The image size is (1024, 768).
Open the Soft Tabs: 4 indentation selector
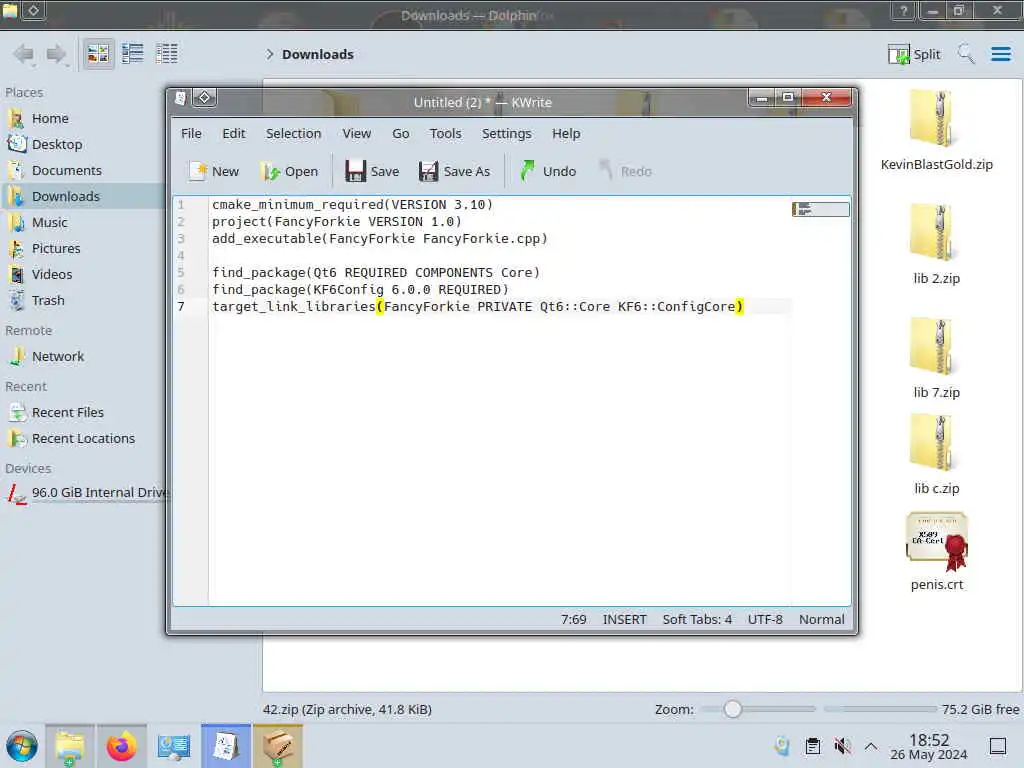(x=697, y=619)
